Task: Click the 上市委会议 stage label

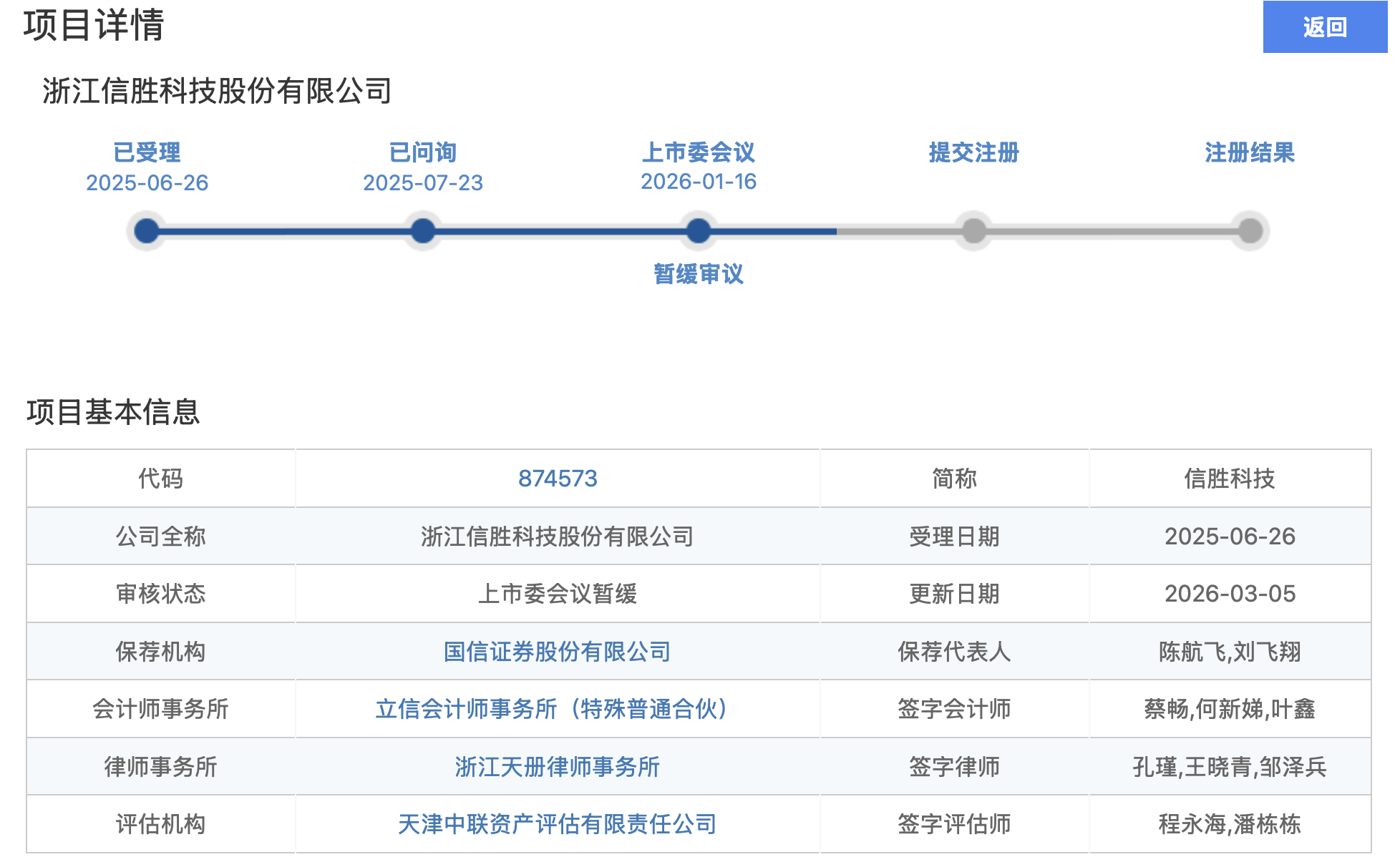Action: tap(699, 152)
